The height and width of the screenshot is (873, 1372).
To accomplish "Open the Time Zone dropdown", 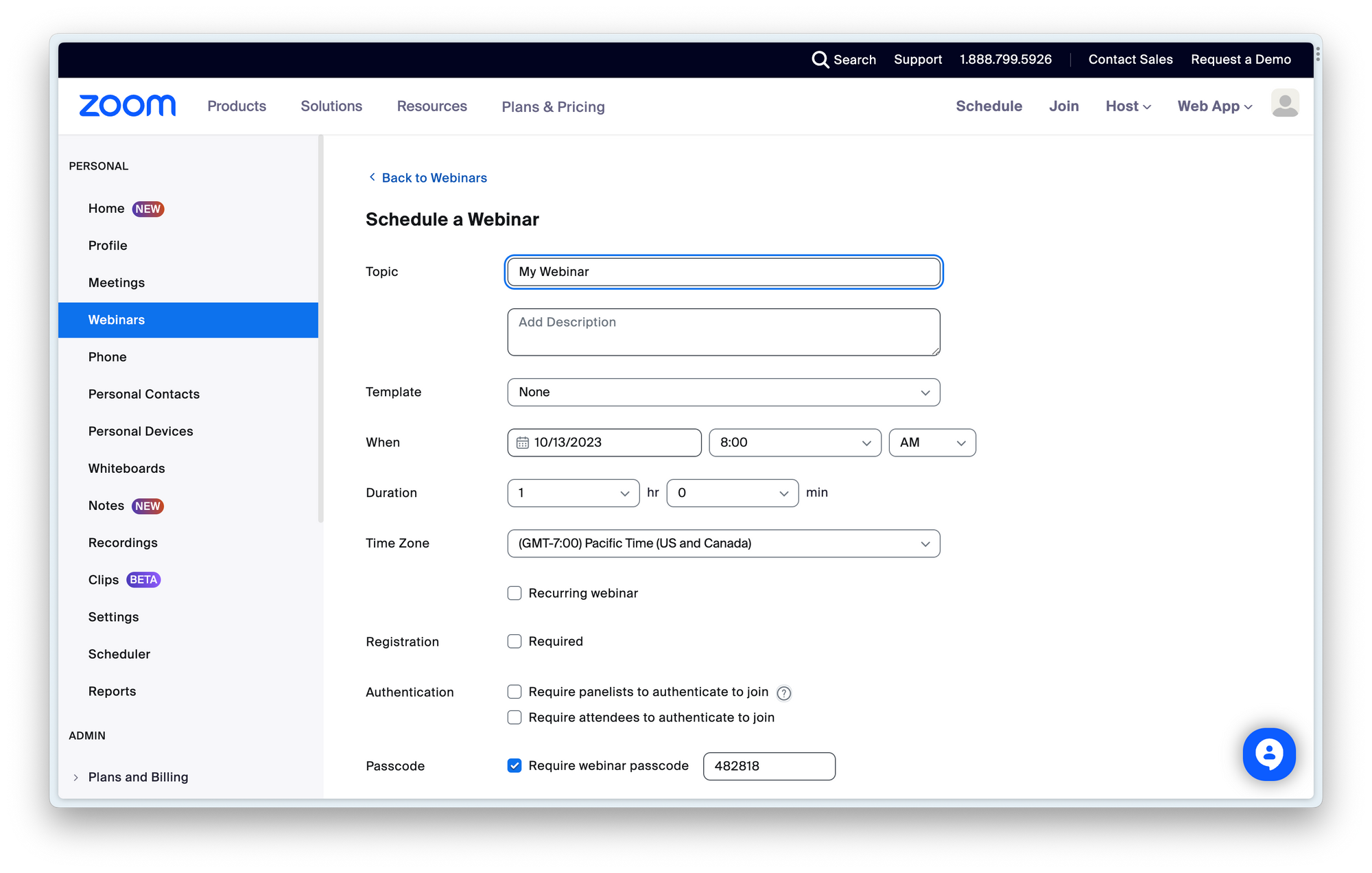I will point(724,543).
